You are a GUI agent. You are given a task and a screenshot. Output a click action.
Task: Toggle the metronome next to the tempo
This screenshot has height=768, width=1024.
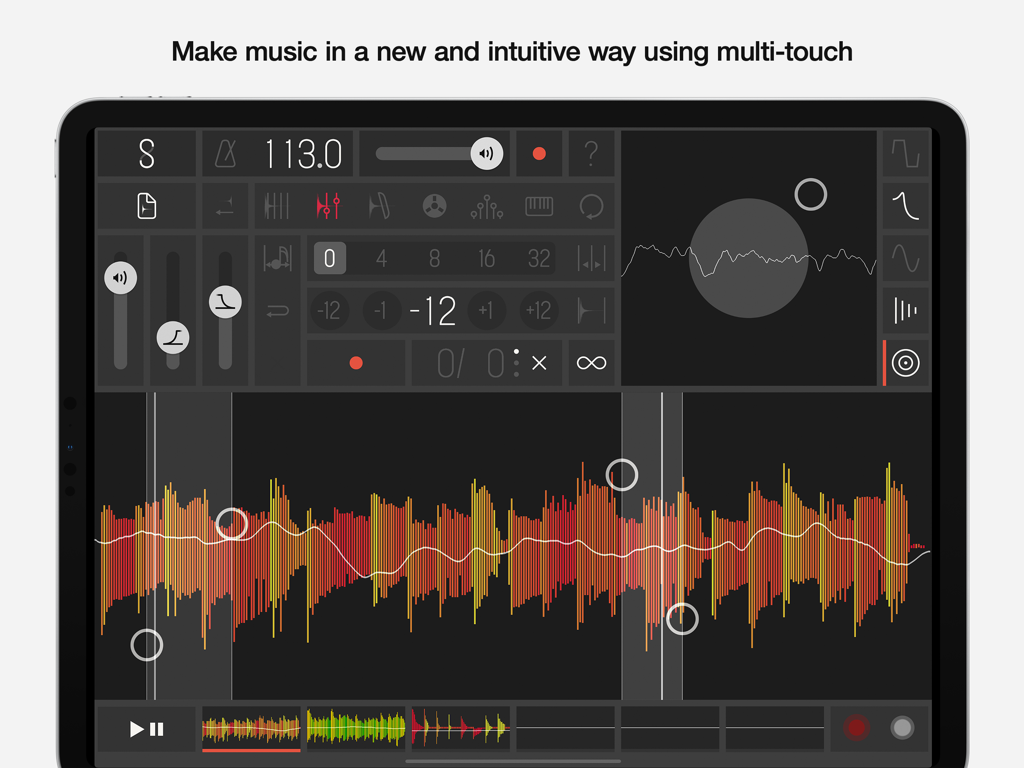click(224, 154)
